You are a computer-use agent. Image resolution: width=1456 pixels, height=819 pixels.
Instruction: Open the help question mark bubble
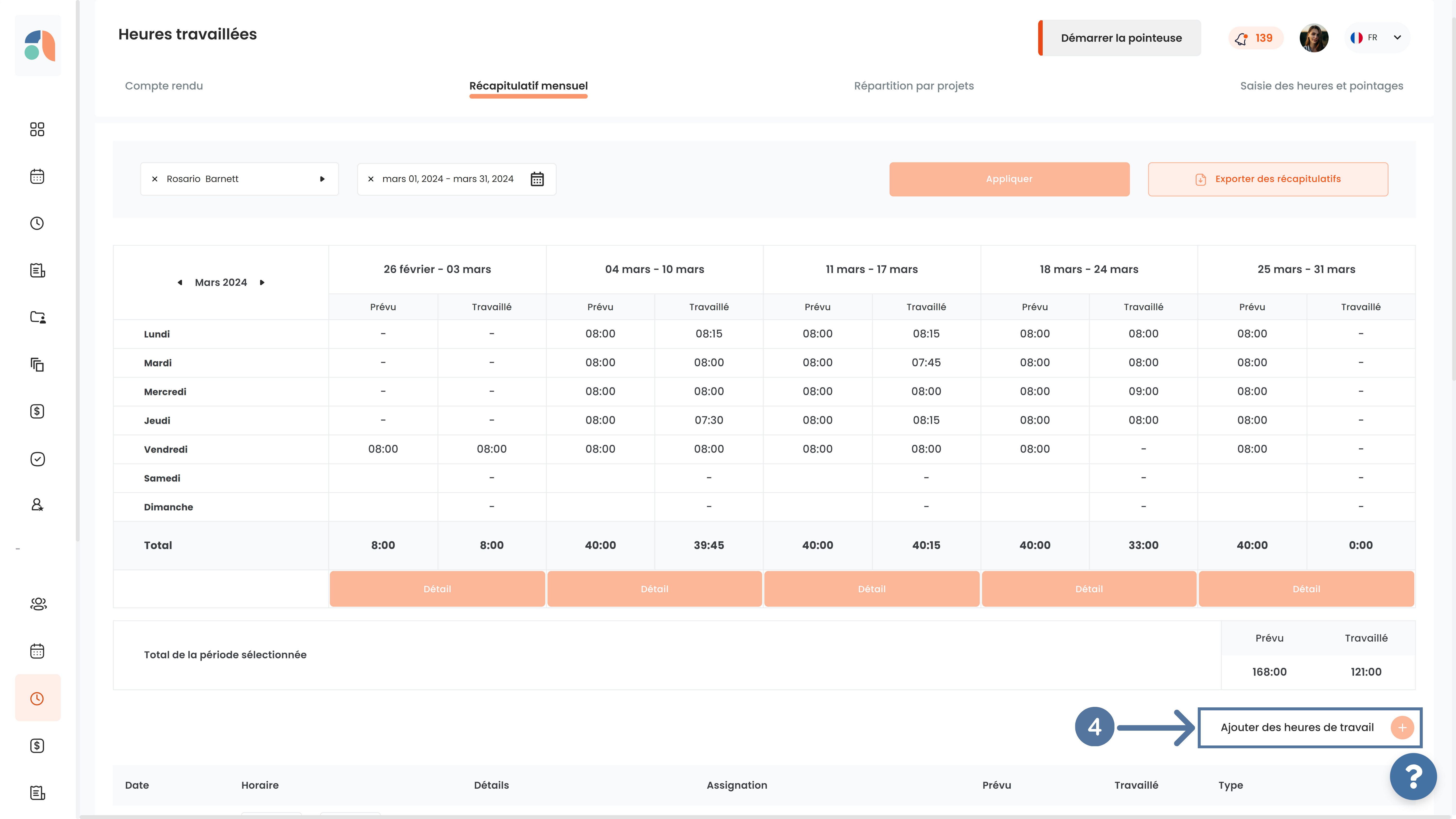[1413, 777]
